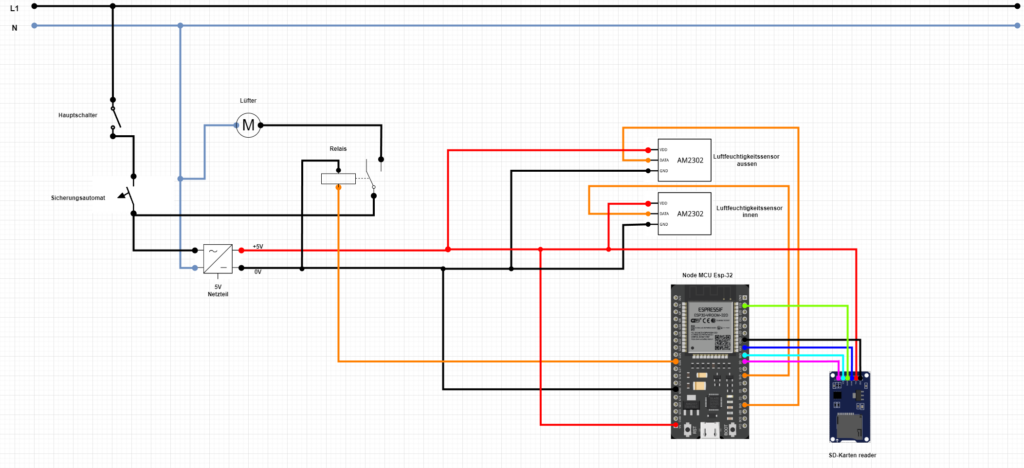Select the Luftfeuchtigkeitssensor innen label
The height and width of the screenshot is (468, 1024).
749,211
